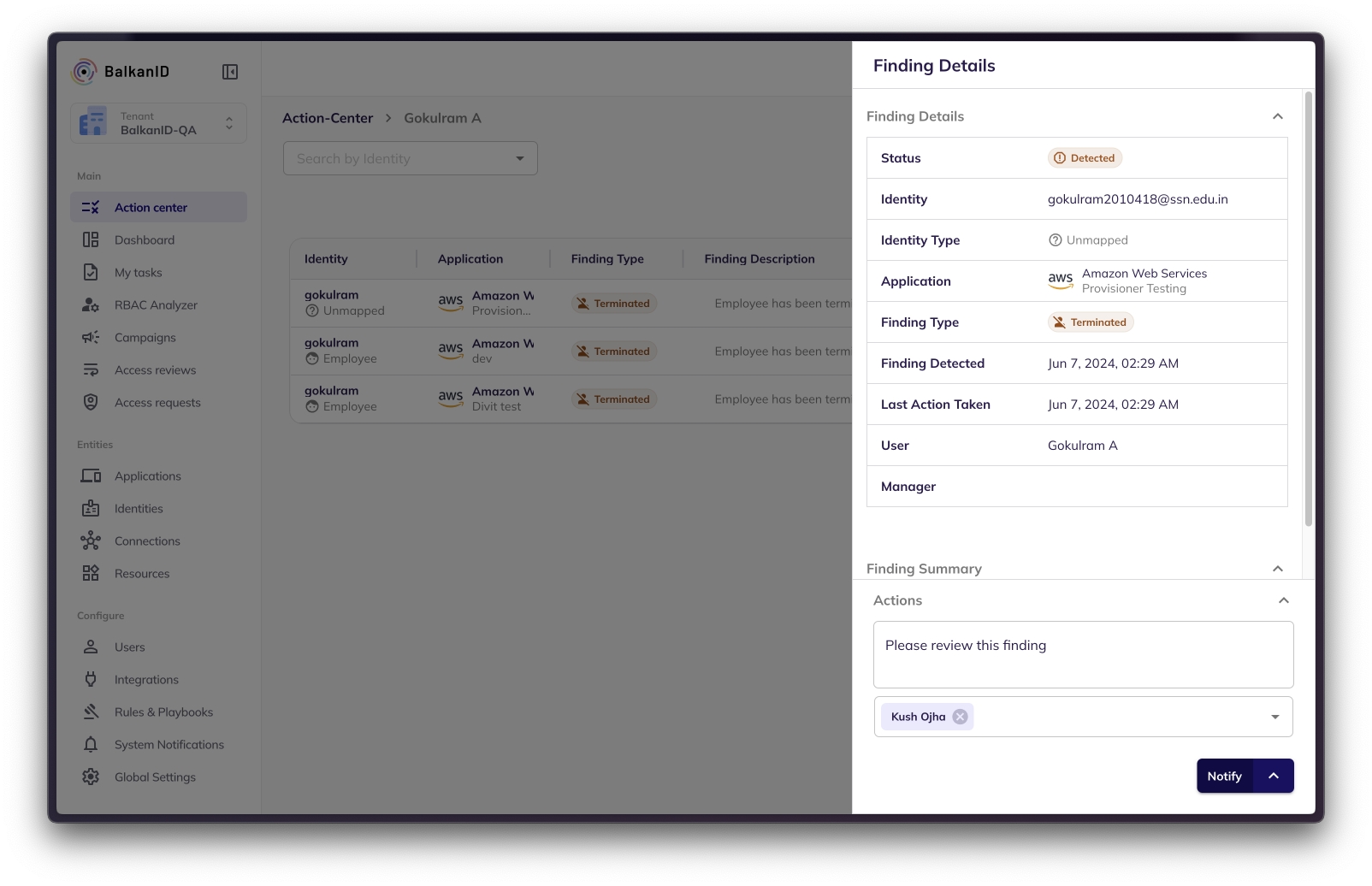Click the Campaigns megaphone icon
The width and height of the screenshot is (1372, 886).
tap(91, 337)
